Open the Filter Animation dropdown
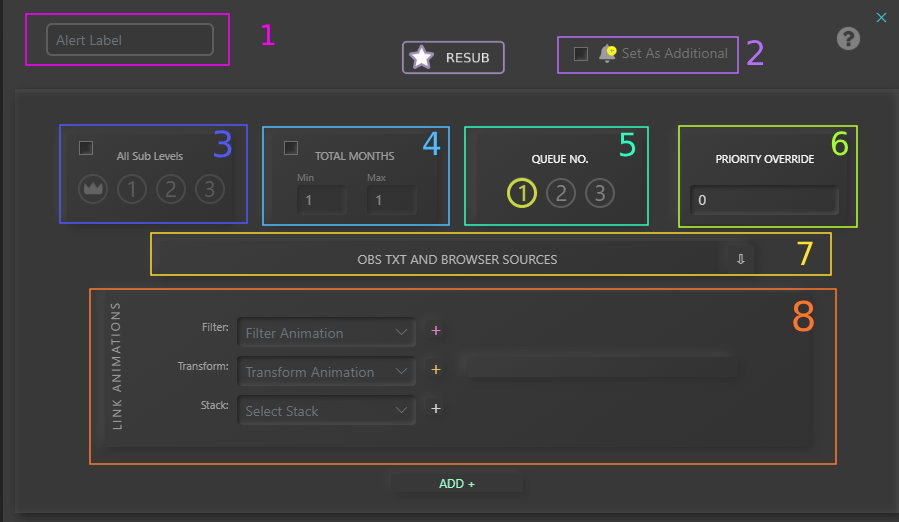Viewport: 899px width, 522px height. click(326, 332)
